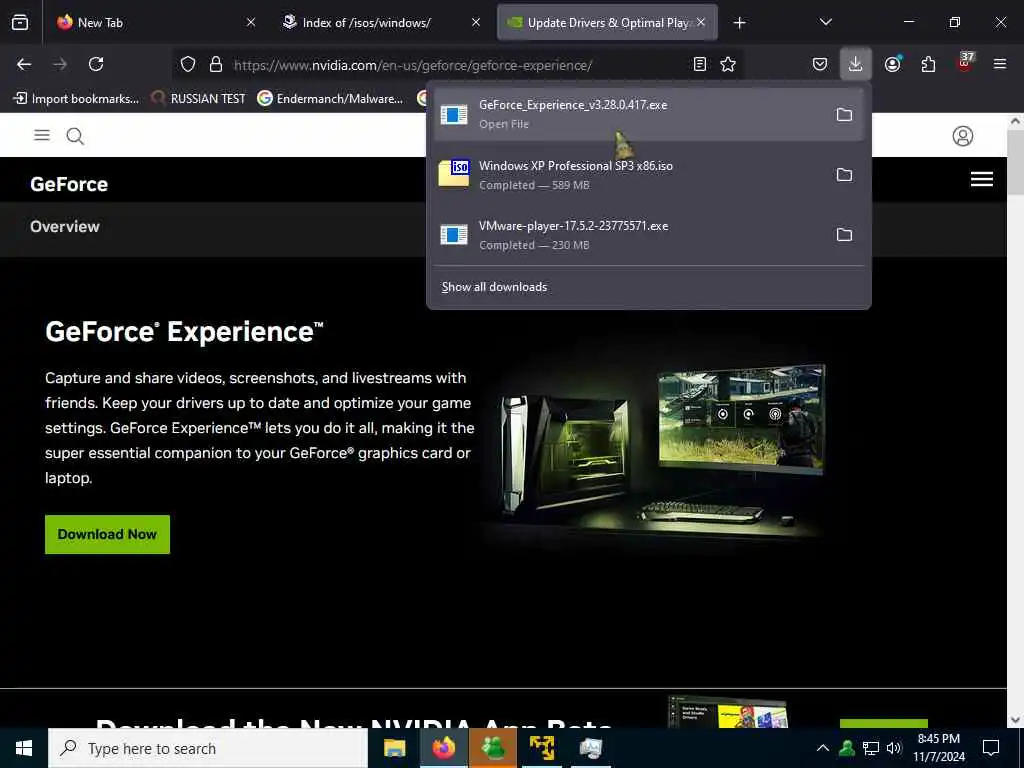
Task: Show Windows XP iso in folder
Action: (844, 174)
